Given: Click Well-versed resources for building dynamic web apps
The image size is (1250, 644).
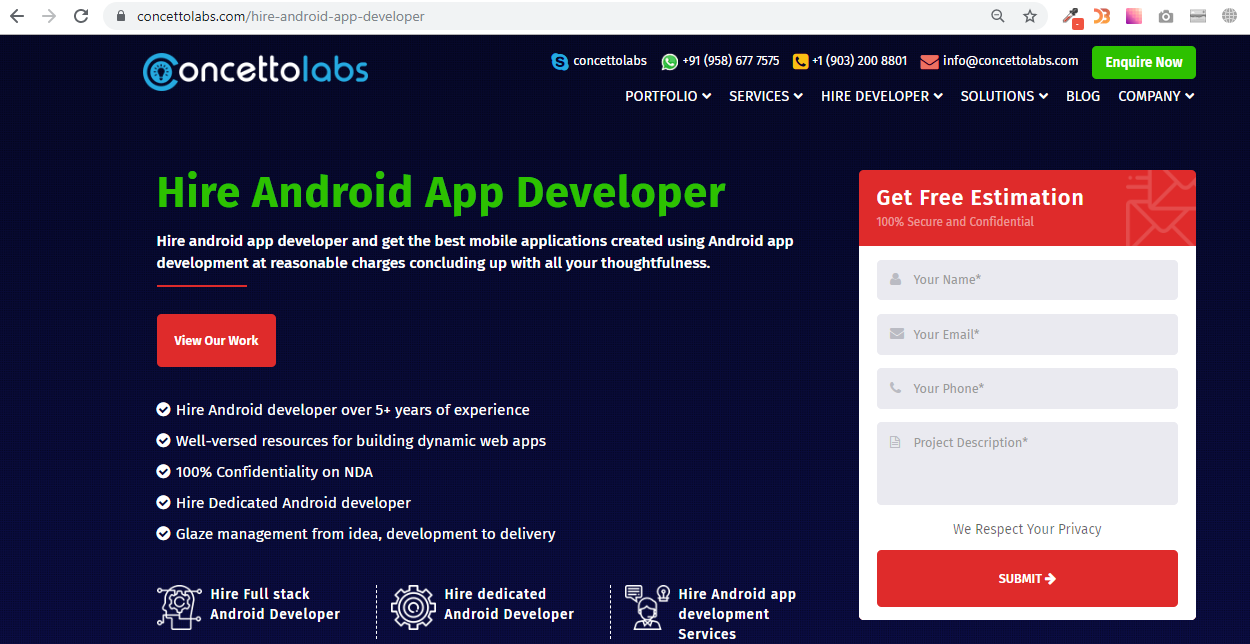Looking at the screenshot, I should click(361, 441).
